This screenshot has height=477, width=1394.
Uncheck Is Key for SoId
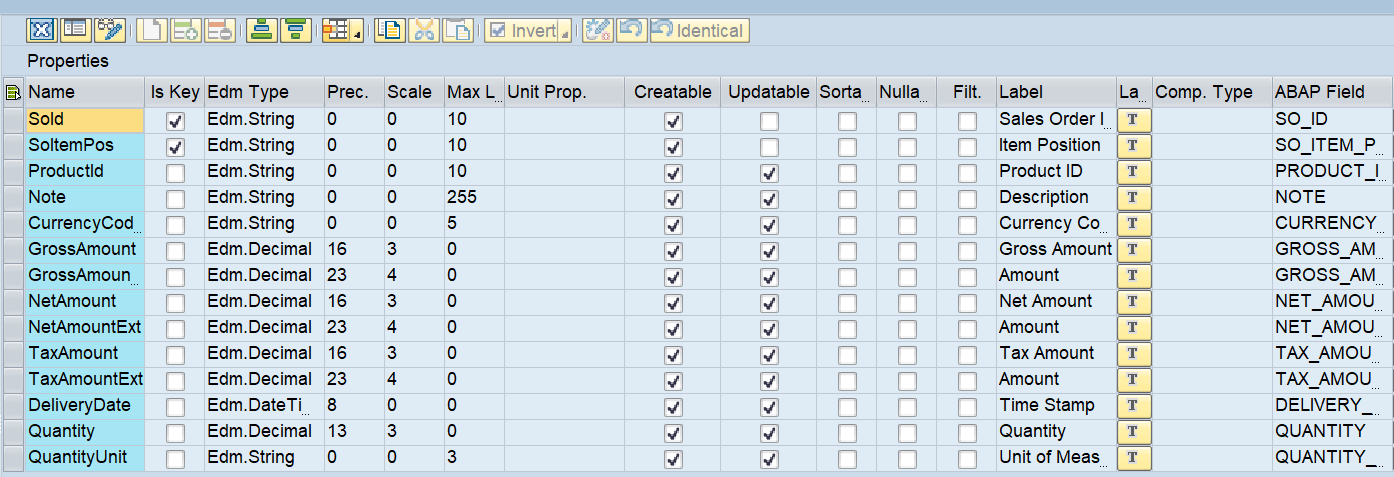coord(175,120)
